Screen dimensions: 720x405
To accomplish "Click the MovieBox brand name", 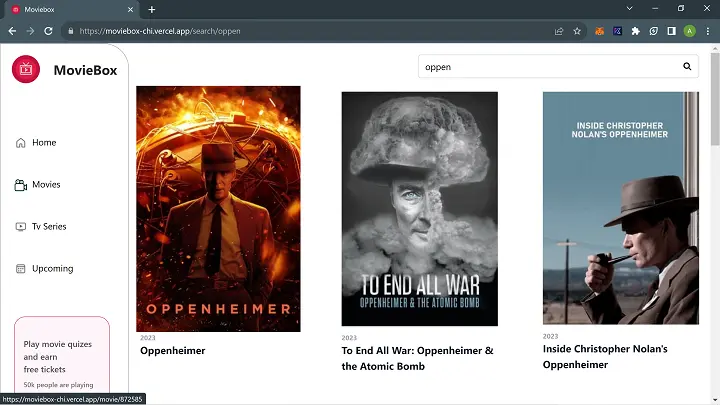I will (x=85, y=70).
